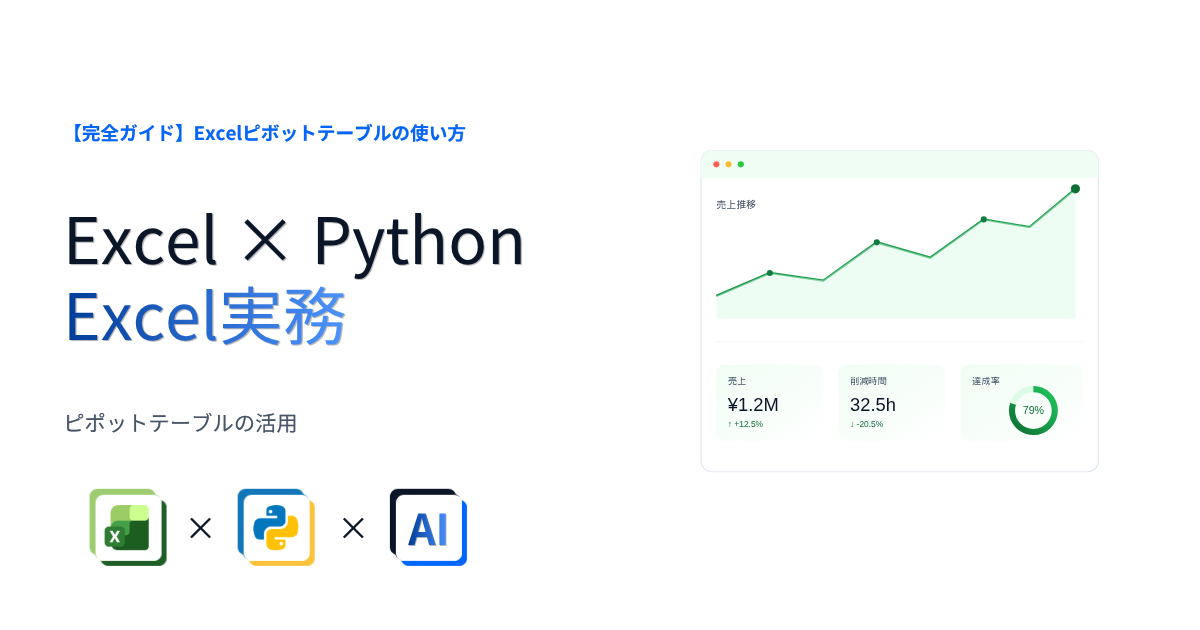This screenshot has width=1200, height=630.
Task: Click the blue AI icon
Action: (x=428, y=527)
